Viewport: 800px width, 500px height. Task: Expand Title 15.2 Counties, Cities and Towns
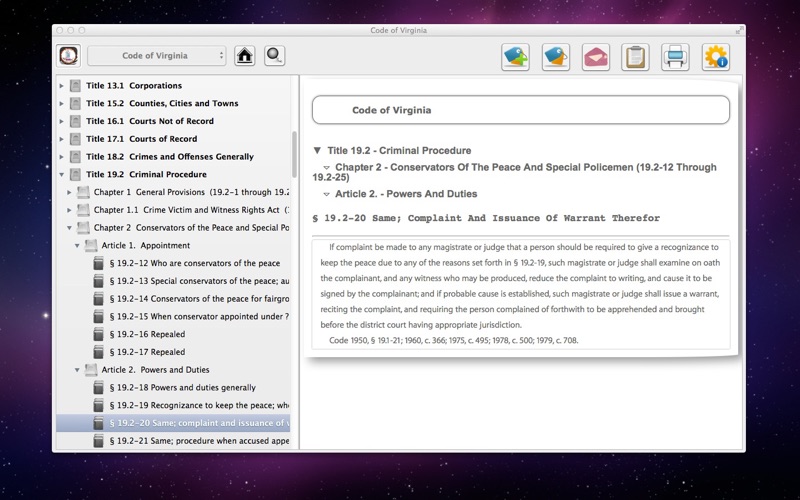[62, 104]
